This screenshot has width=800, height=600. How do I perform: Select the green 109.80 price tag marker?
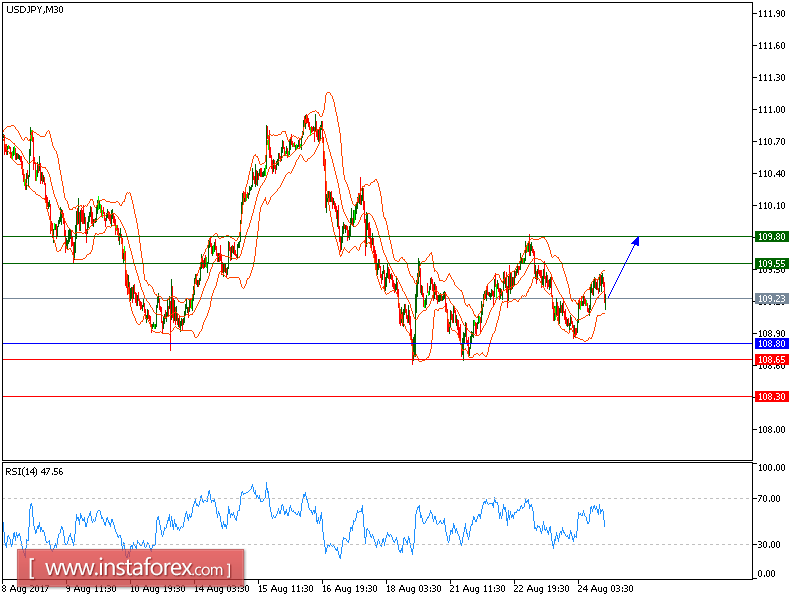[x=770, y=236]
